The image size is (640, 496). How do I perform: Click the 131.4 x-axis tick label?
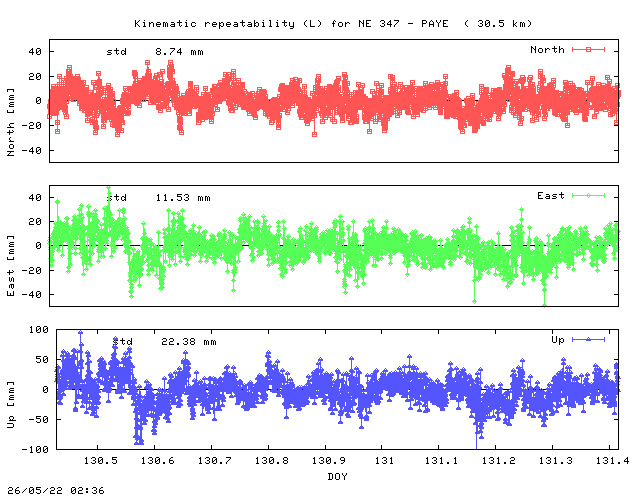[613, 461]
